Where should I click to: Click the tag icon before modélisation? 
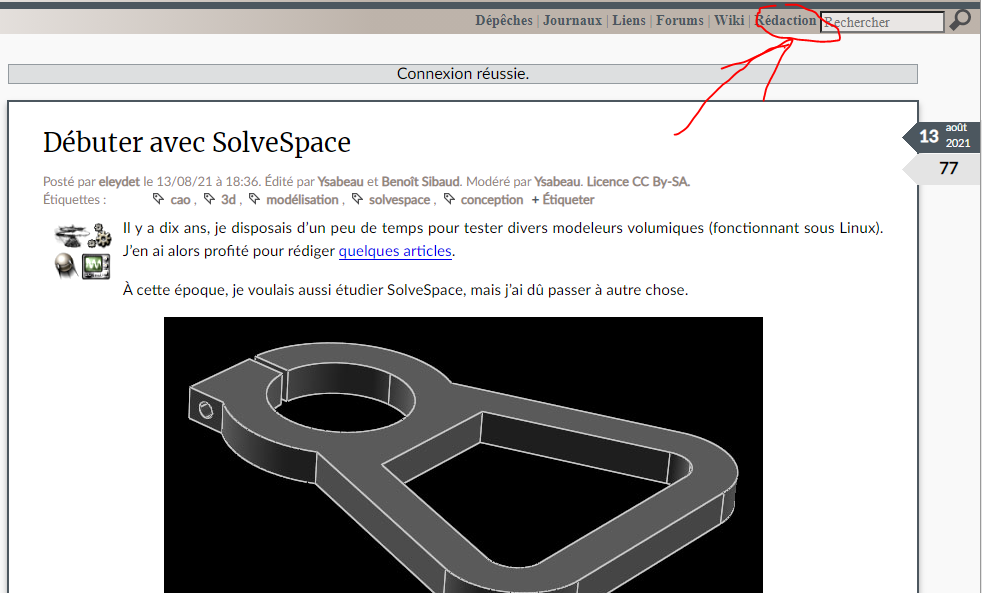click(254, 199)
